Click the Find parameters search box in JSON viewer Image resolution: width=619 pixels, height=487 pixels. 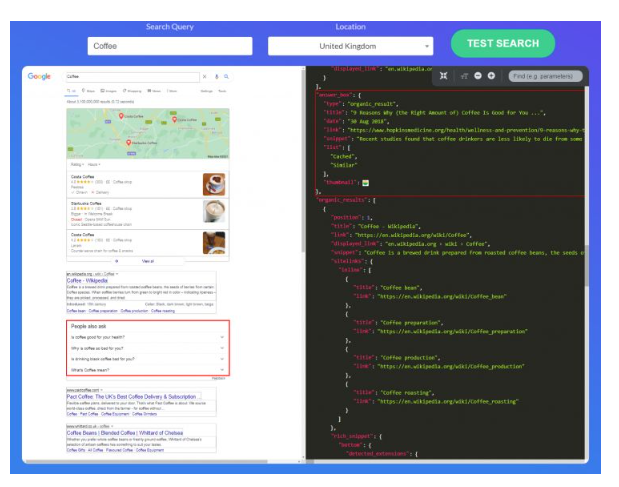pyautogui.click(x=543, y=75)
